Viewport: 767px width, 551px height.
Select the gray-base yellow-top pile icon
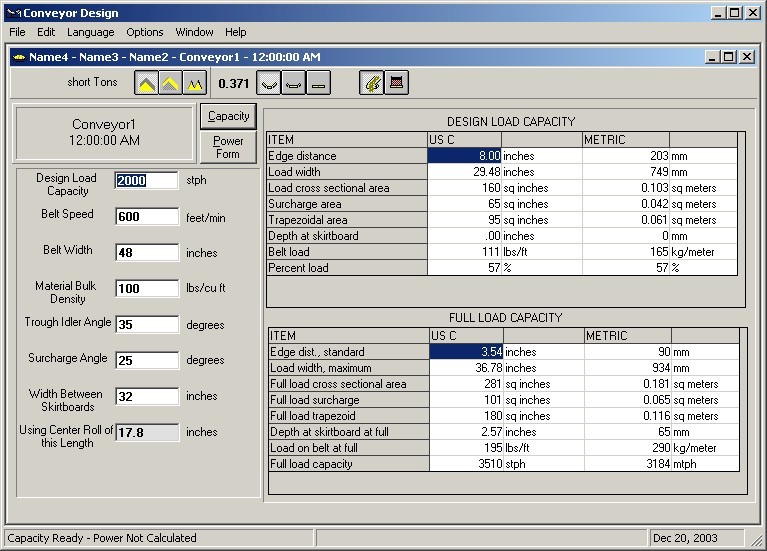pos(170,83)
